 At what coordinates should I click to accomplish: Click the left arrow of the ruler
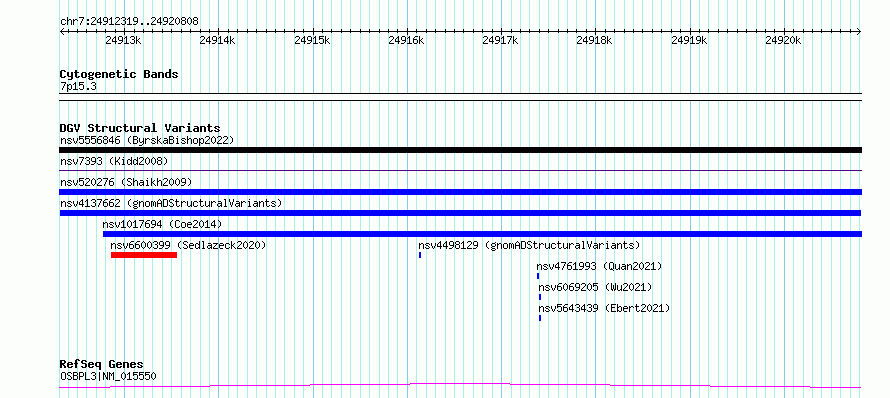coord(62,32)
